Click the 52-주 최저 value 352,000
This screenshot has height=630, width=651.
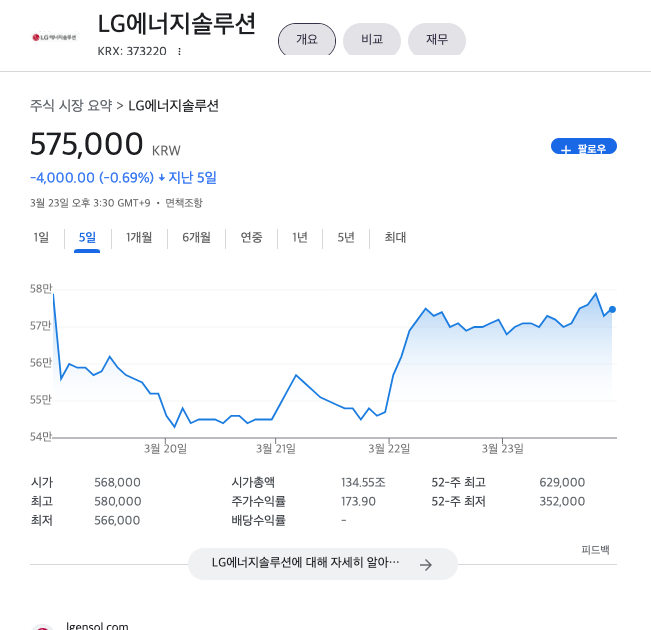tap(562, 501)
